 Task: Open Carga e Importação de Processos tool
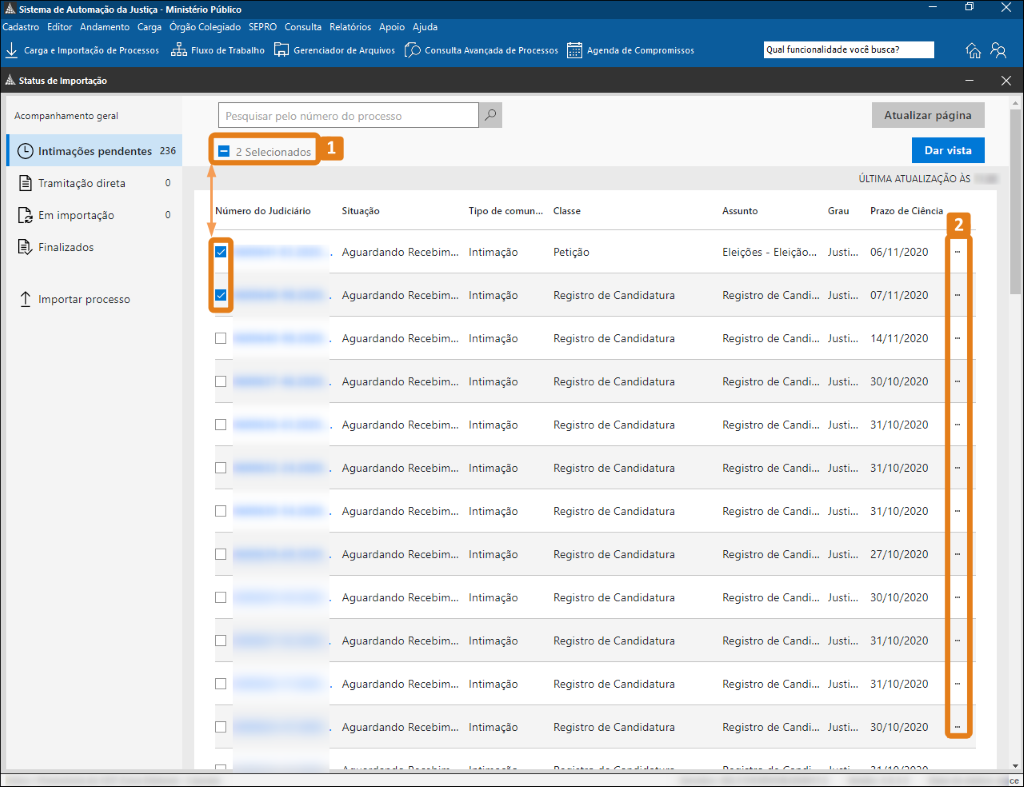82,50
